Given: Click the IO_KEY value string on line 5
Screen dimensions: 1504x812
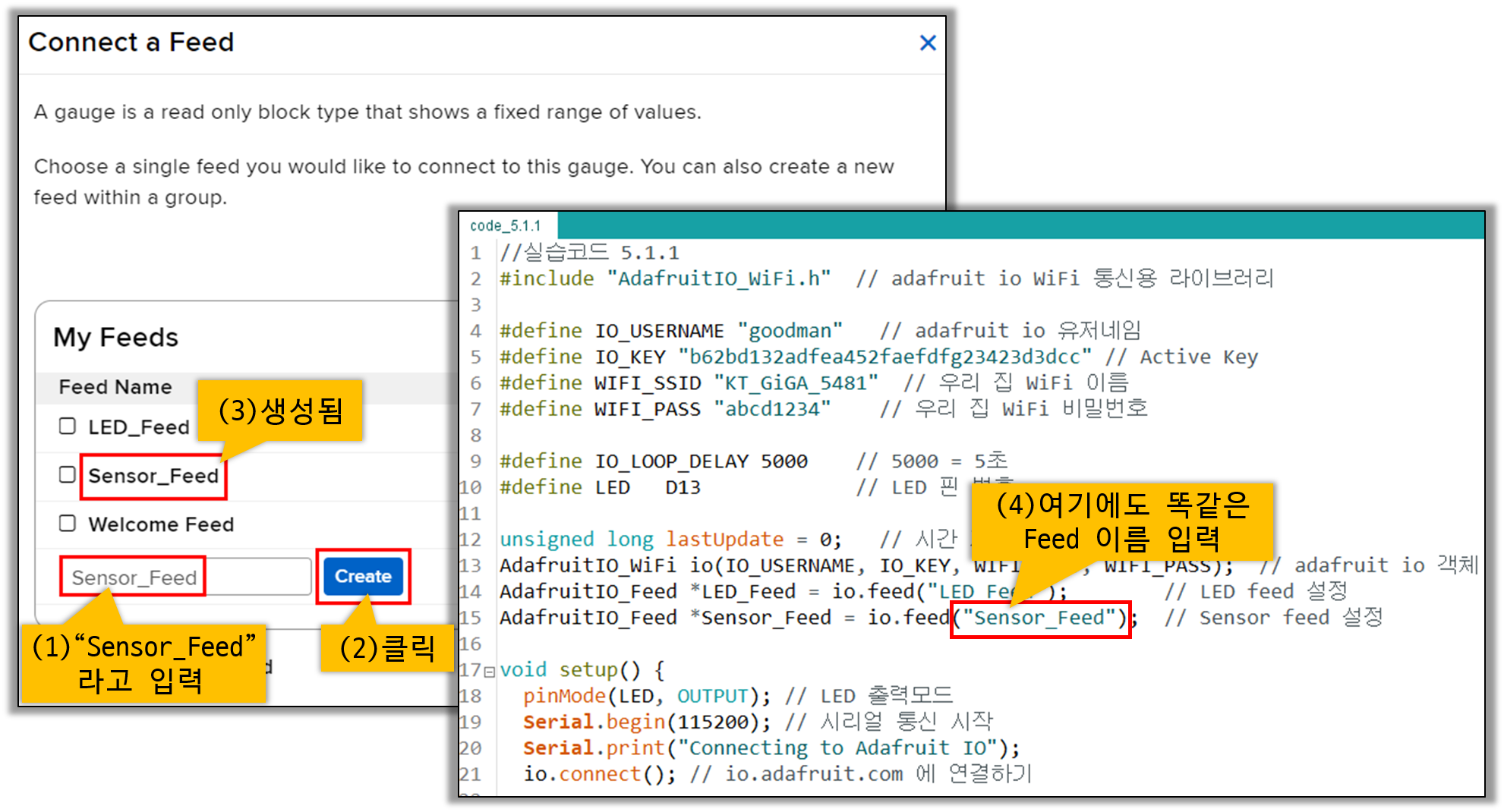Looking at the screenshot, I should pos(884,357).
